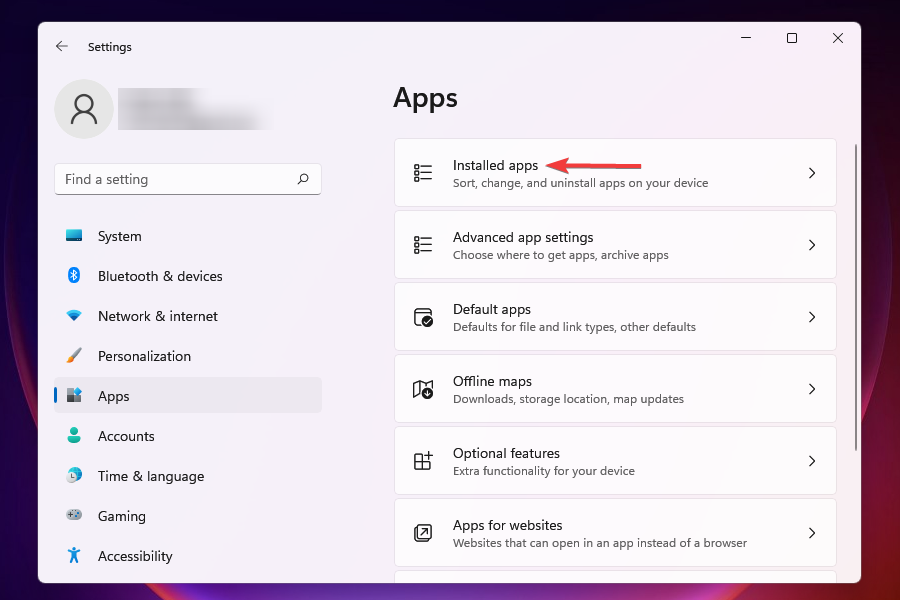This screenshot has width=900, height=600.
Task: Open Optional features via its chevron
Action: point(812,461)
